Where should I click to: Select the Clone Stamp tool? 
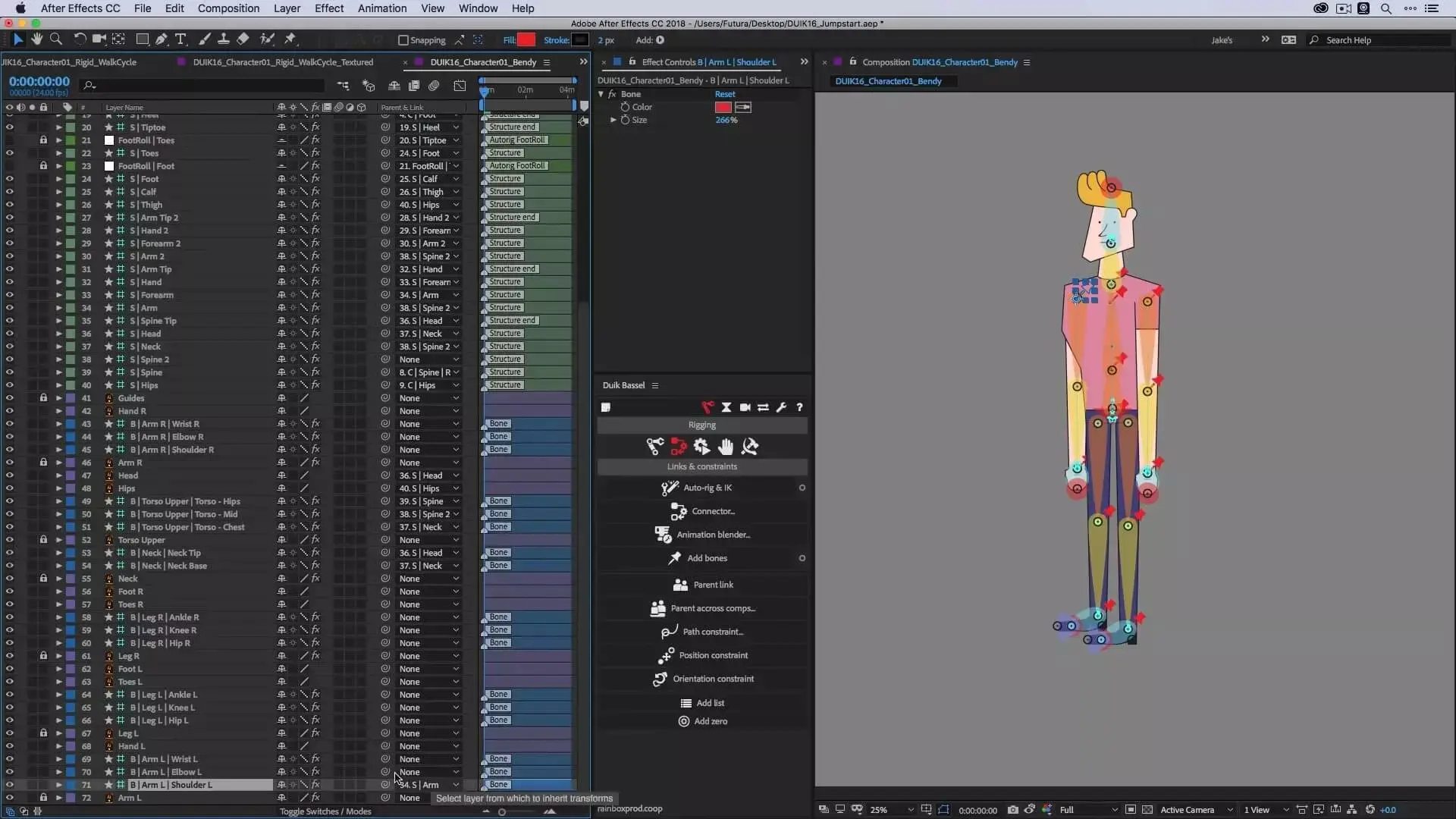(x=224, y=39)
